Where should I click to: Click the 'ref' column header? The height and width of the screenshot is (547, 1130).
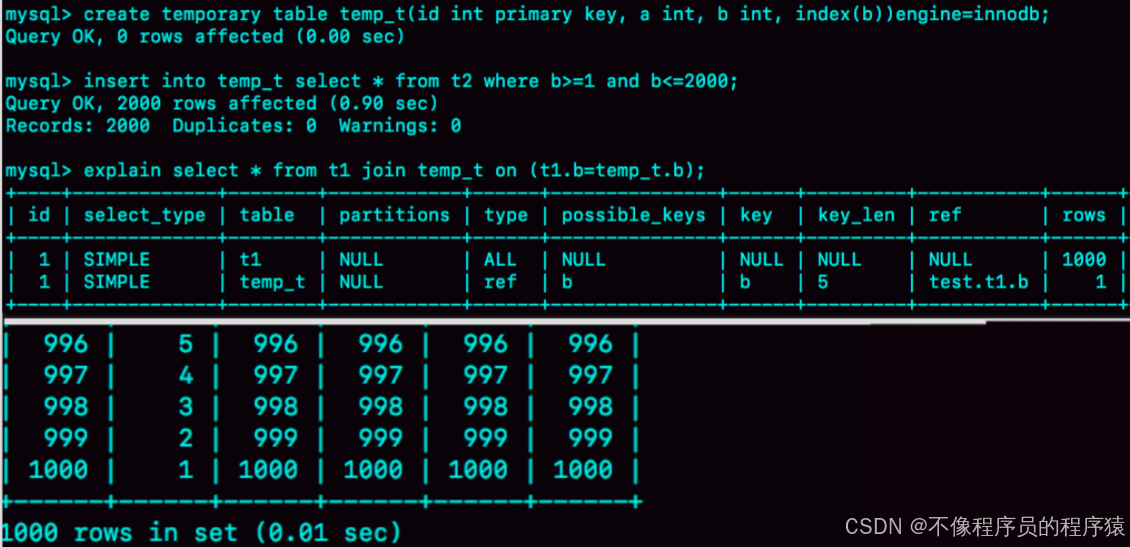tap(945, 215)
